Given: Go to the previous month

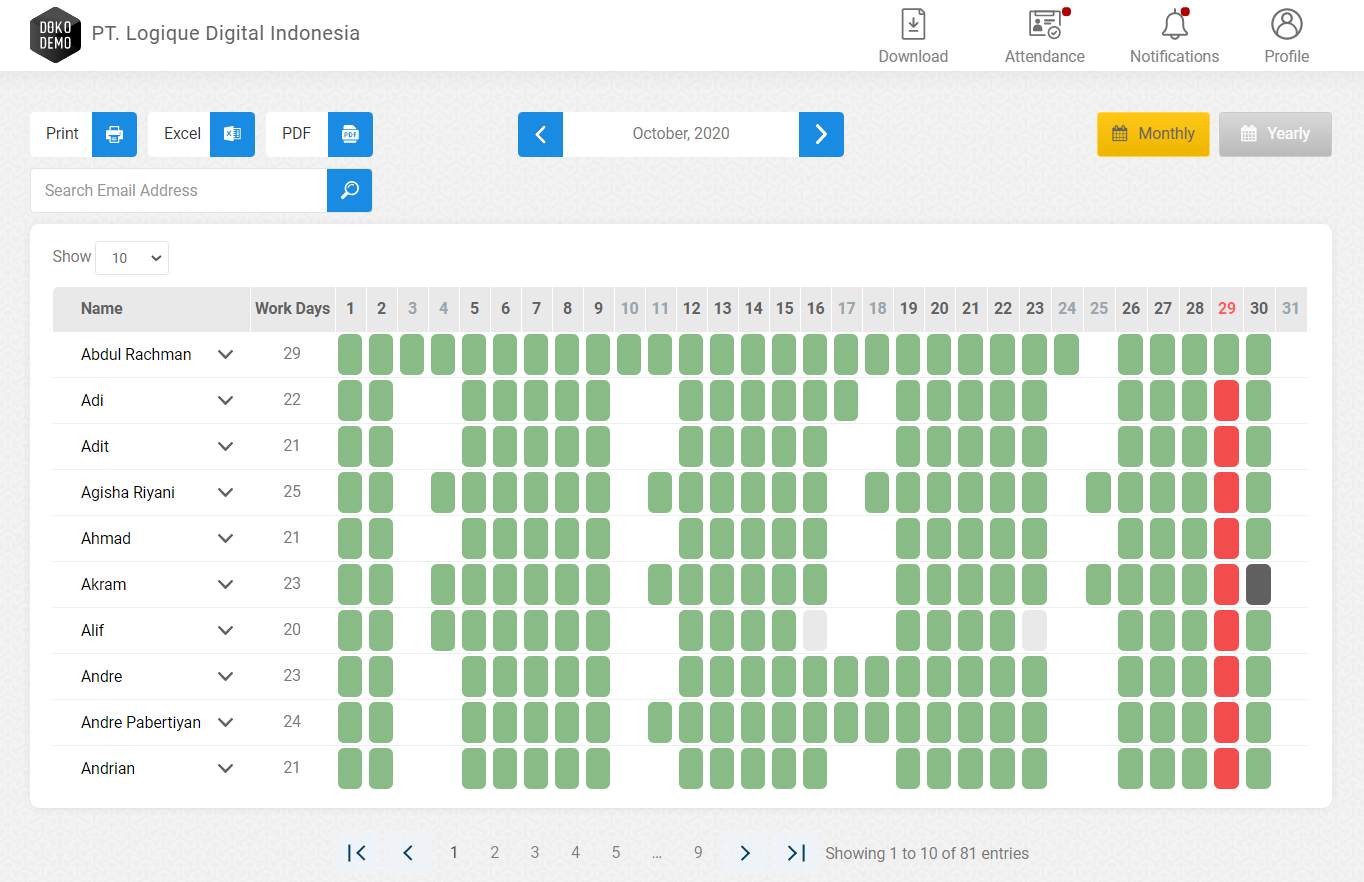Looking at the screenshot, I should (x=540, y=134).
